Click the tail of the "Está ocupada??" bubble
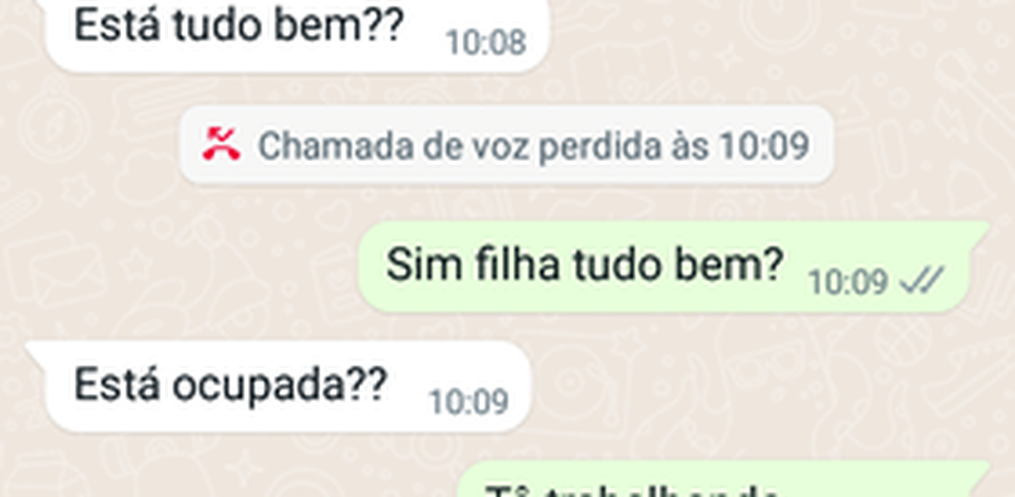 coord(35,352)
